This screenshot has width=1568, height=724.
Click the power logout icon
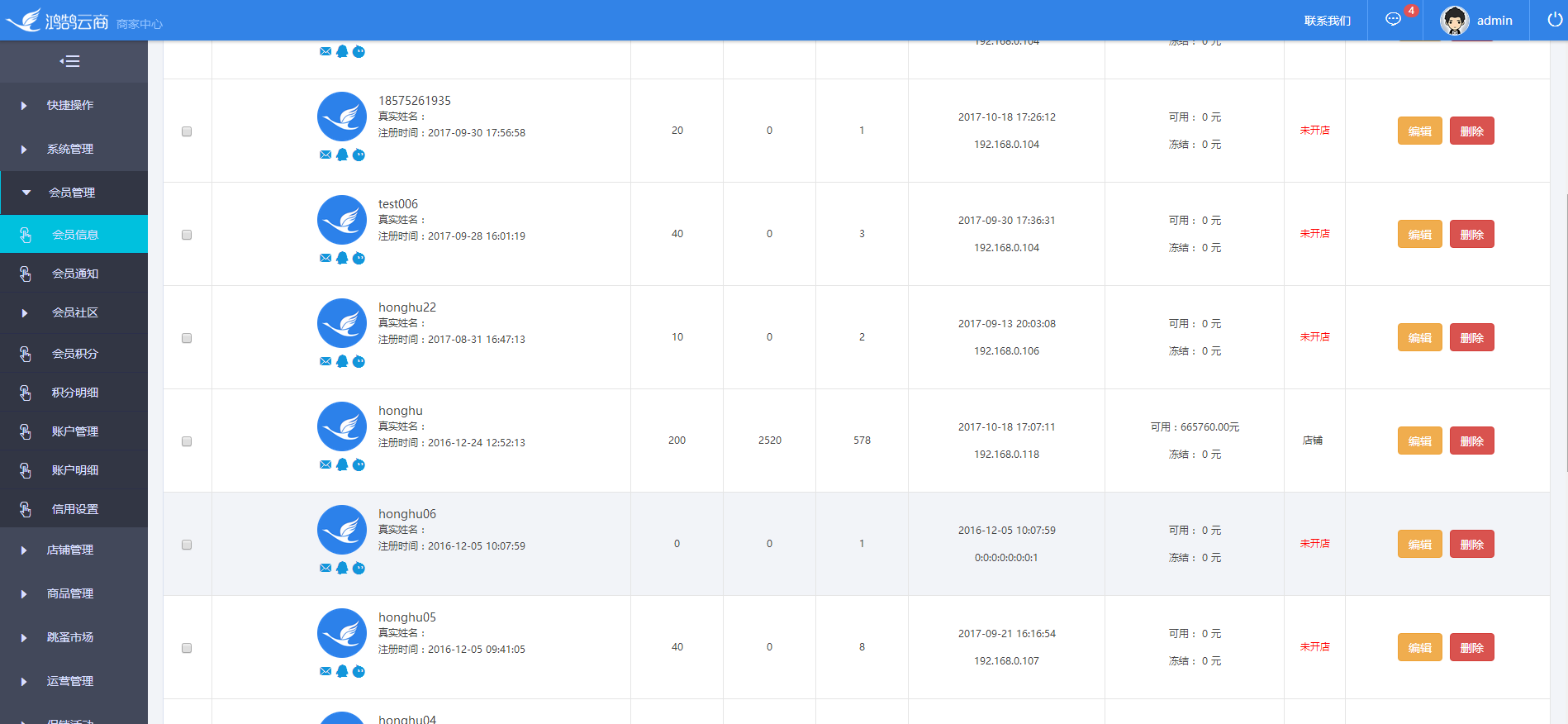1554,20
